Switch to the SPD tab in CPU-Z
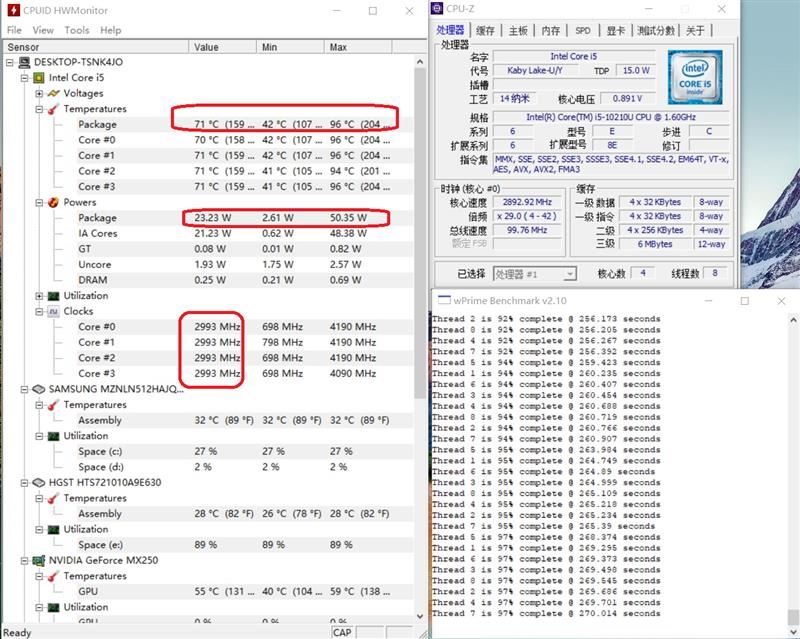Image resolution: width=800 pixels, height=639 pixels. point(583,31)
